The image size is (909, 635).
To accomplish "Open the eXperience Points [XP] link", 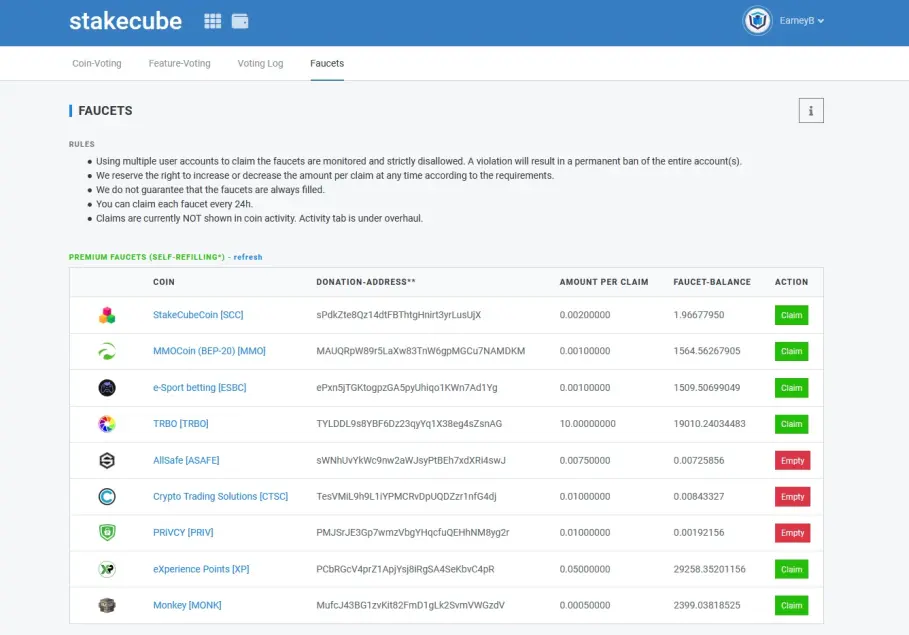I will pyautogui.click(x=201, y=569).
